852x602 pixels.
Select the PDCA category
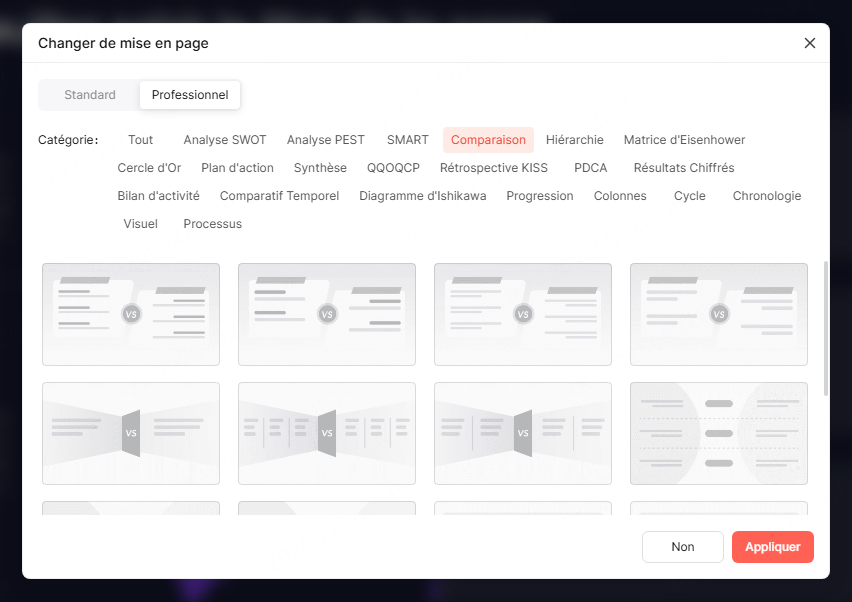click(x=591, y=168)
